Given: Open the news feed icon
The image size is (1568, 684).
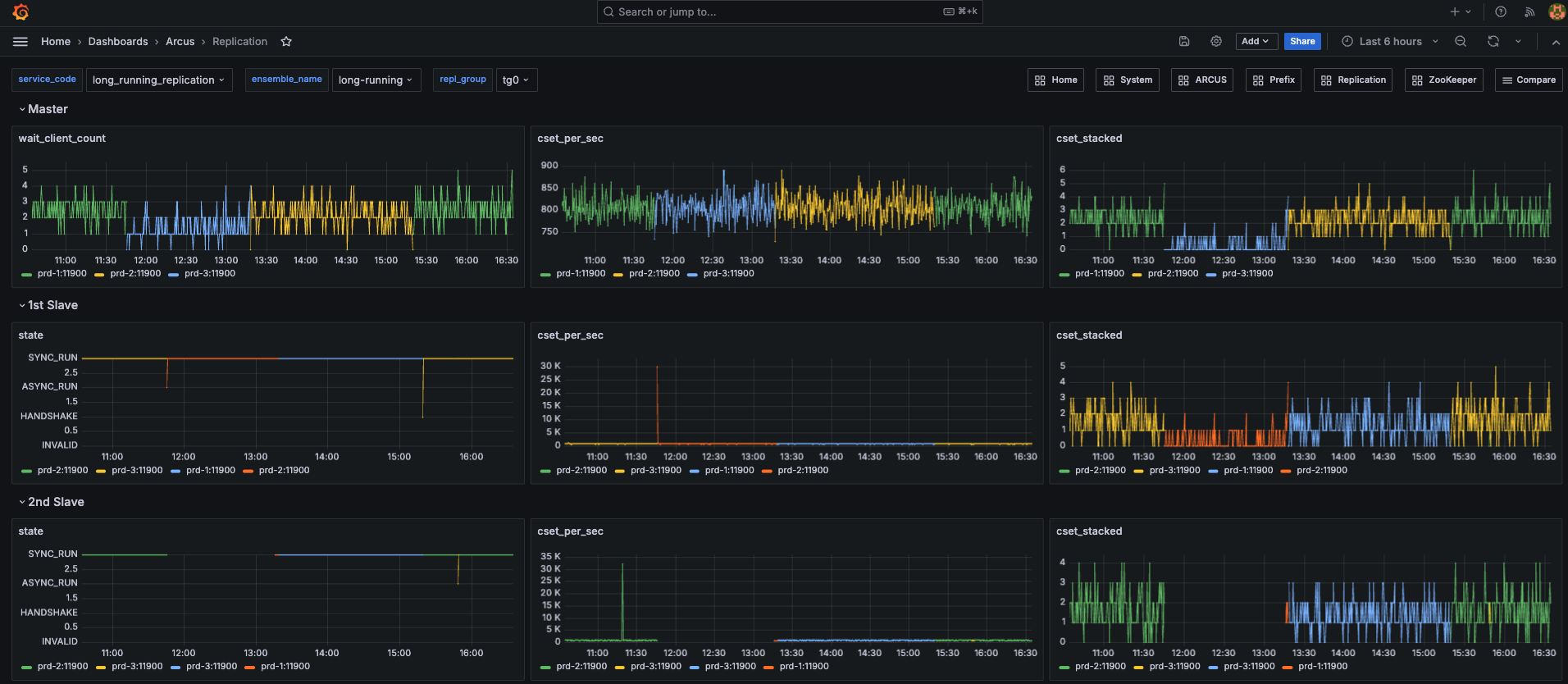Looking at the screenshot, I should [x=1529, y=12].
